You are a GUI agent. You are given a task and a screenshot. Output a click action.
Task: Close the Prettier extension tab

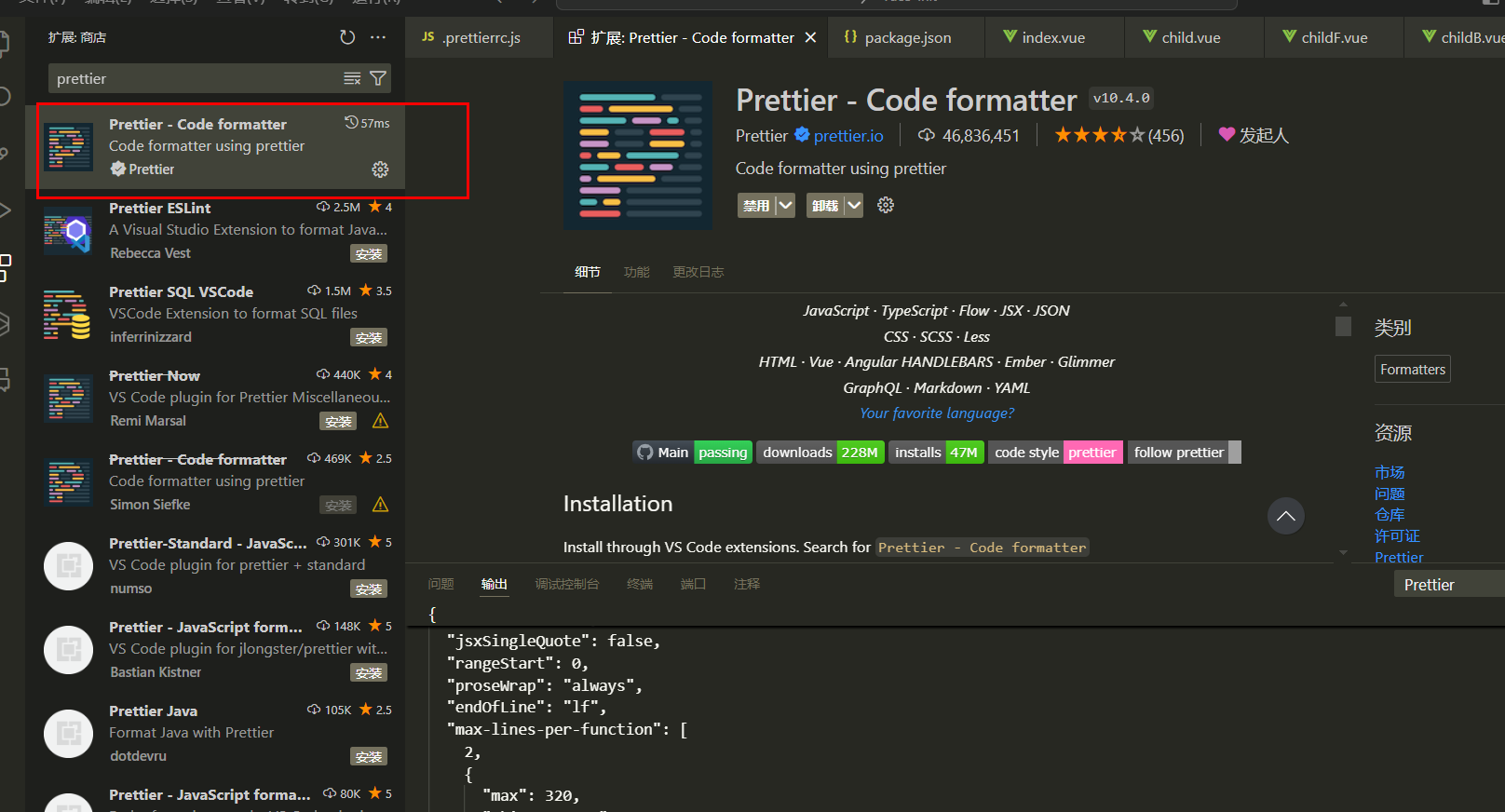point(810,37)
